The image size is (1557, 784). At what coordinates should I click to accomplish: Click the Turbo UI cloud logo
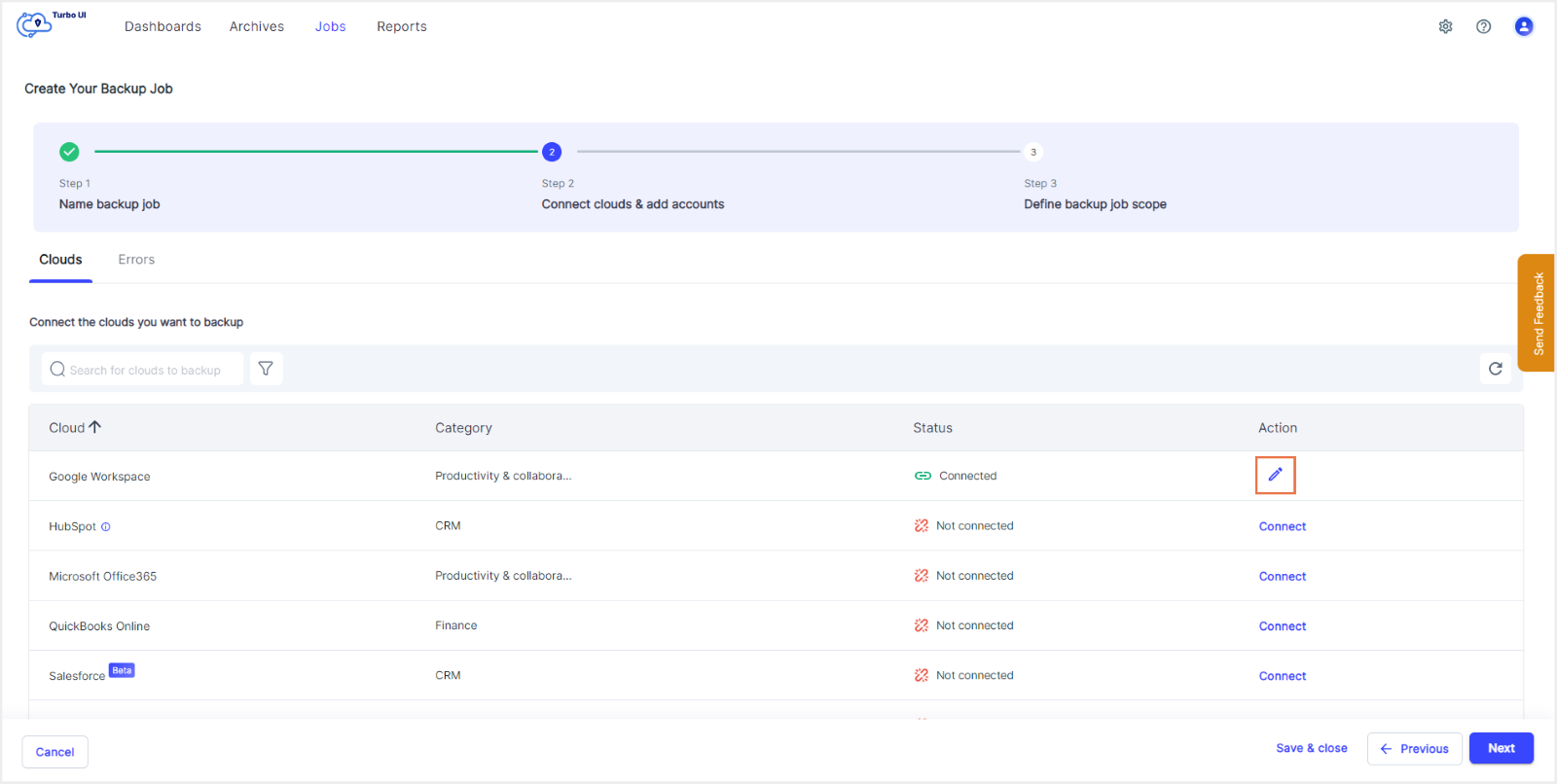(52, 23)
